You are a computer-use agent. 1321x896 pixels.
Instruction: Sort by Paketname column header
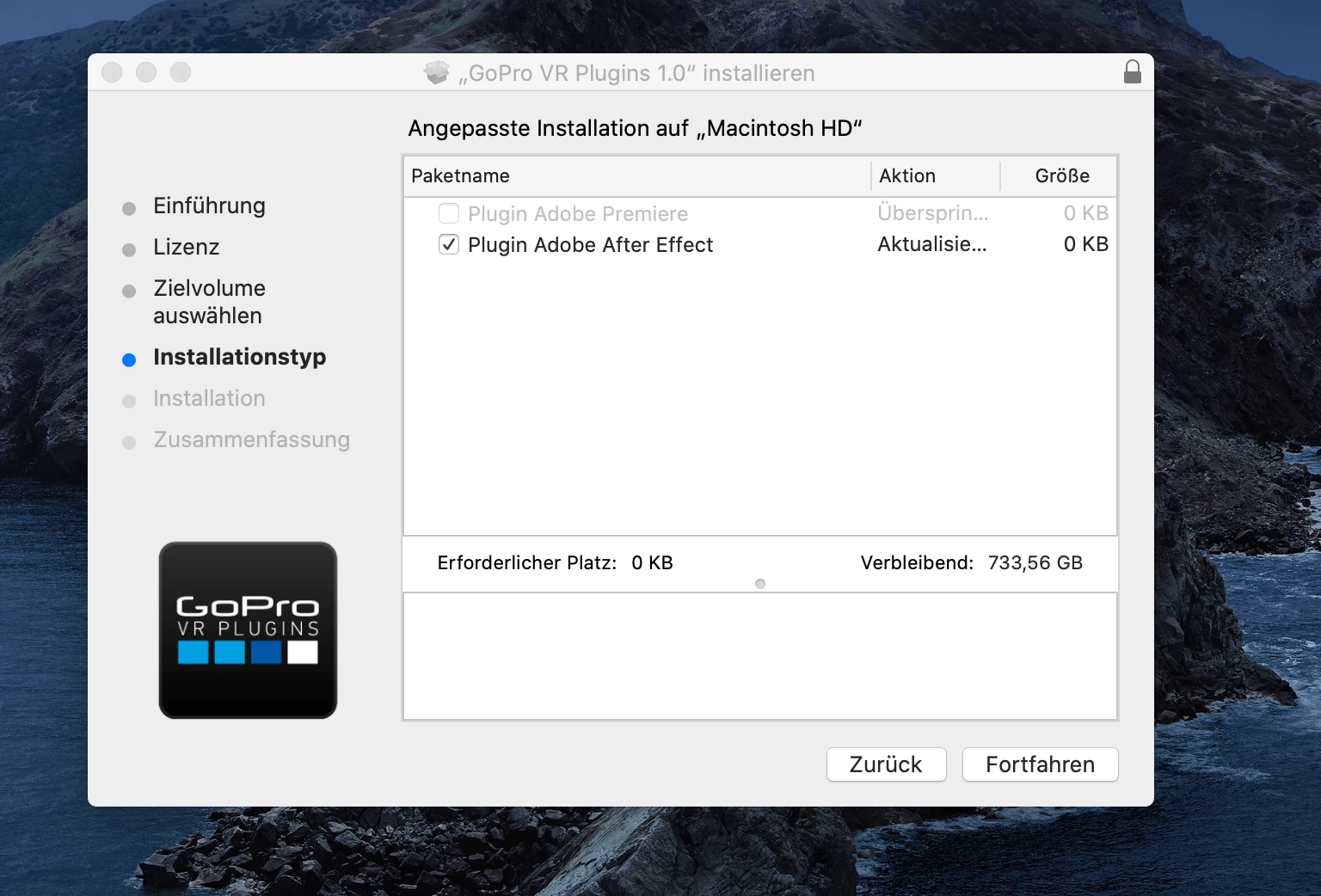[637, 175]
